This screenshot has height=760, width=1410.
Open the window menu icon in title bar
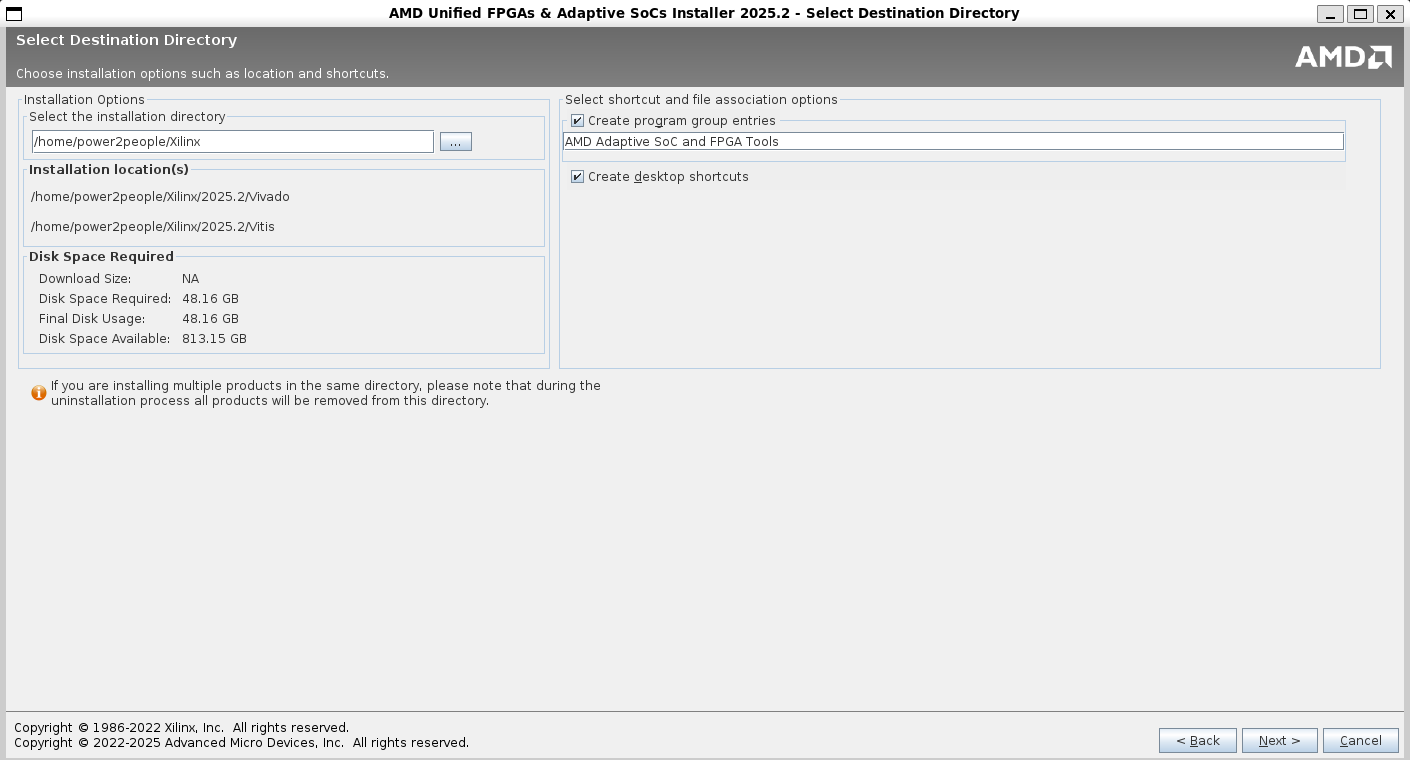click(14, 13)
